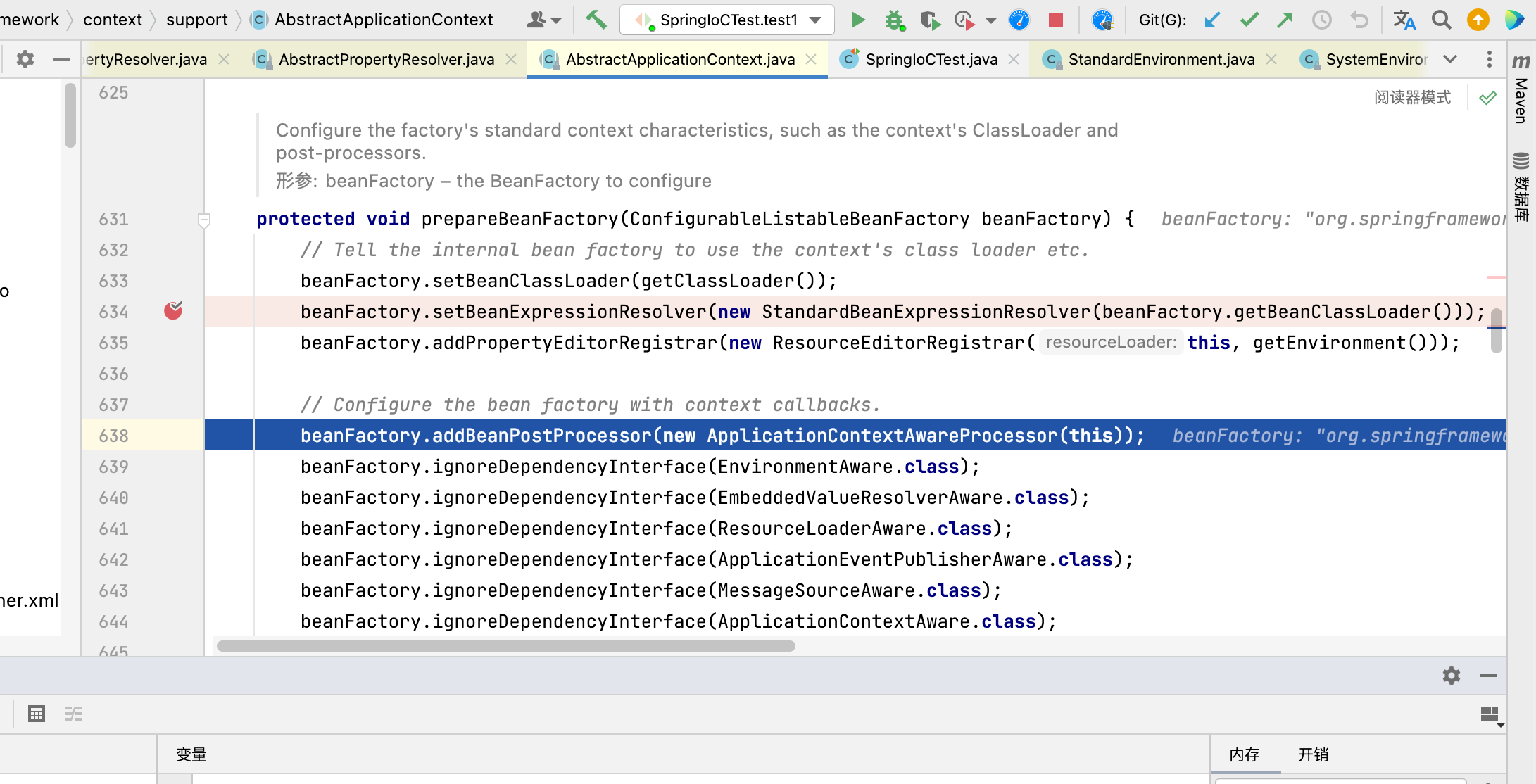Show Git history clock icon

pos(1322,20)
